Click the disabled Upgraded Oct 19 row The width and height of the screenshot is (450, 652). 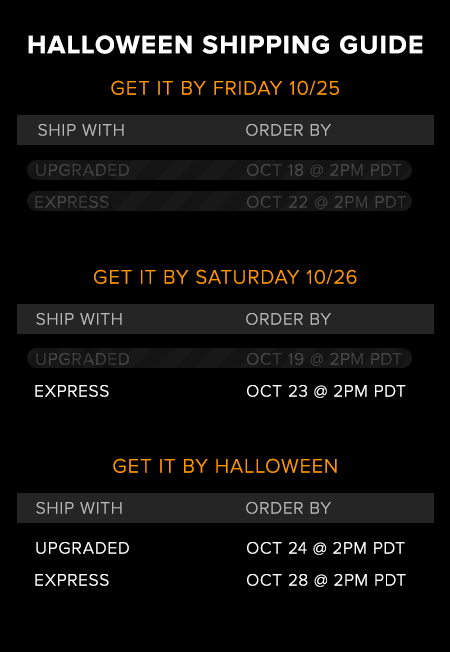tap(219, 358)
